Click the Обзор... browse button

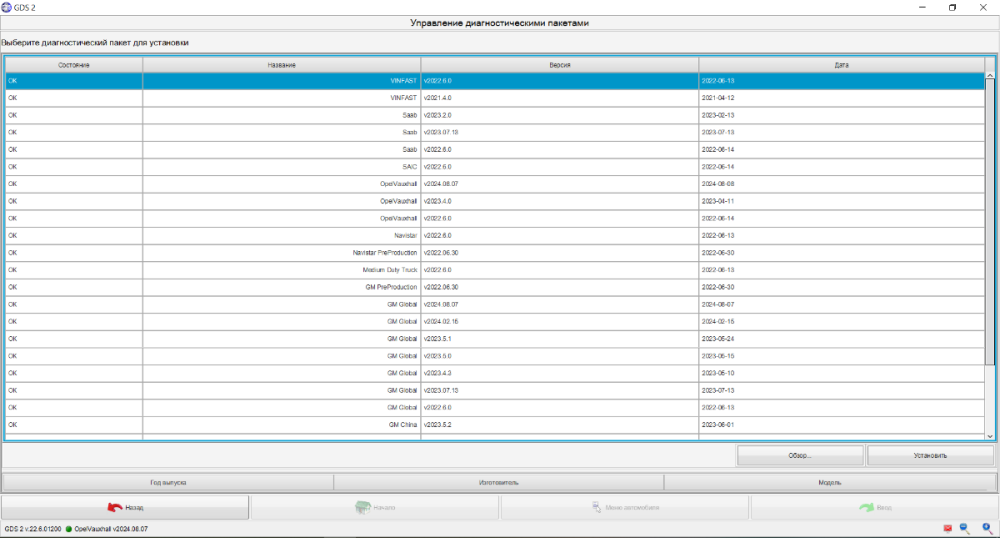pyautogui.click(x=800, y=456)
